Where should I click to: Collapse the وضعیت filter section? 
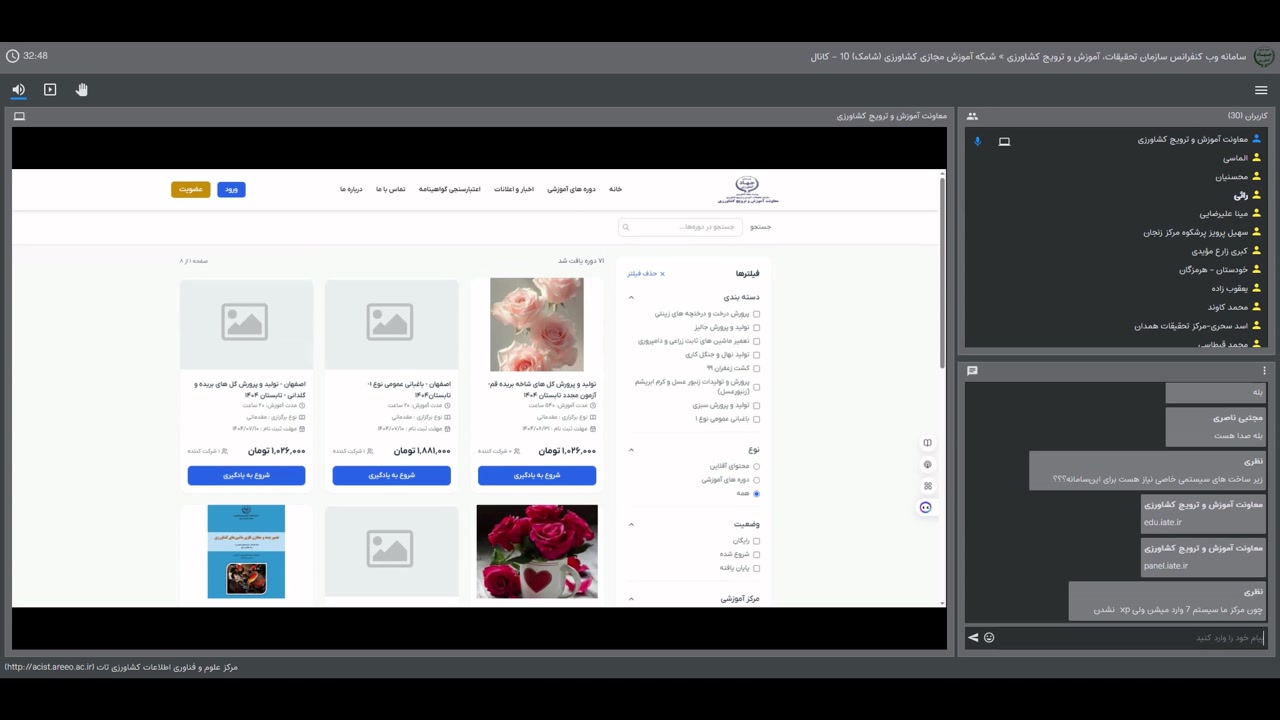[x=631, y=524]
